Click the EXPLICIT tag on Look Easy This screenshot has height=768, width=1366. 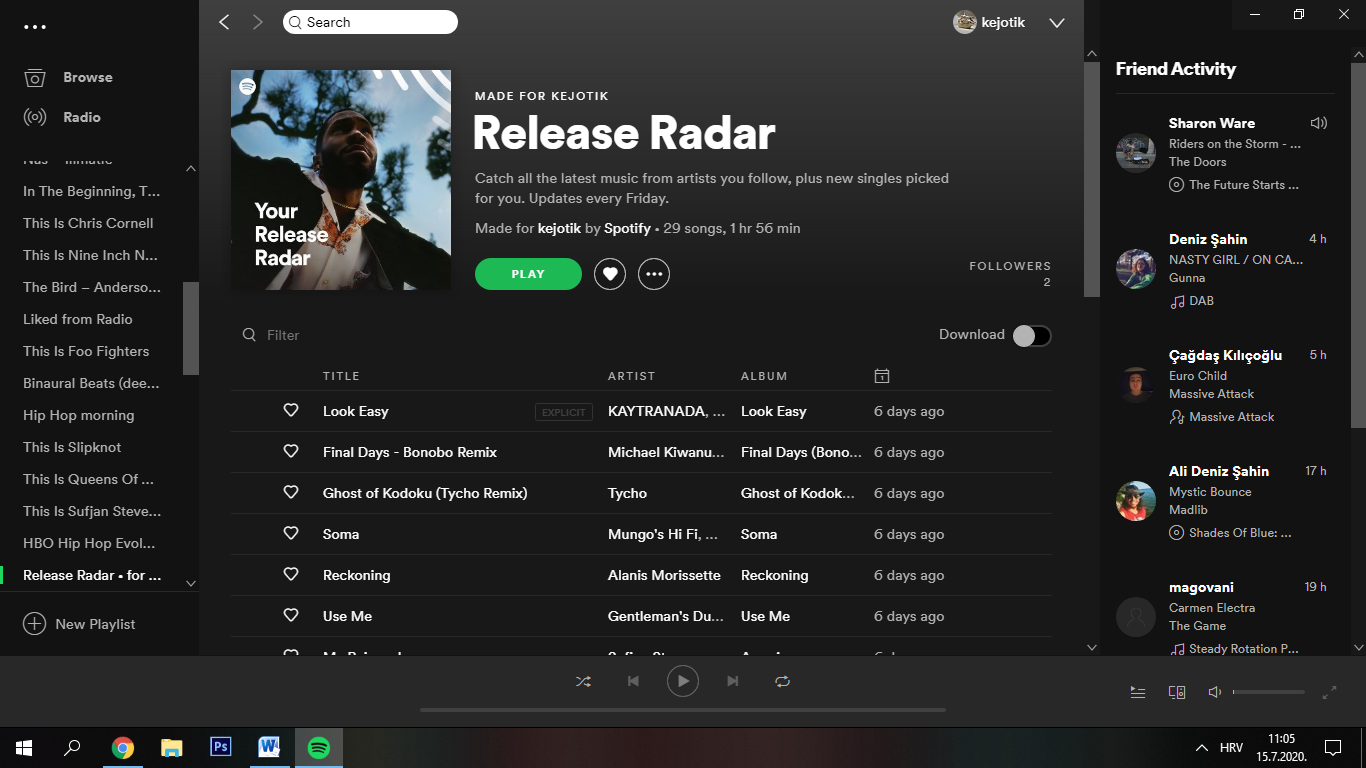pos(564,412)
